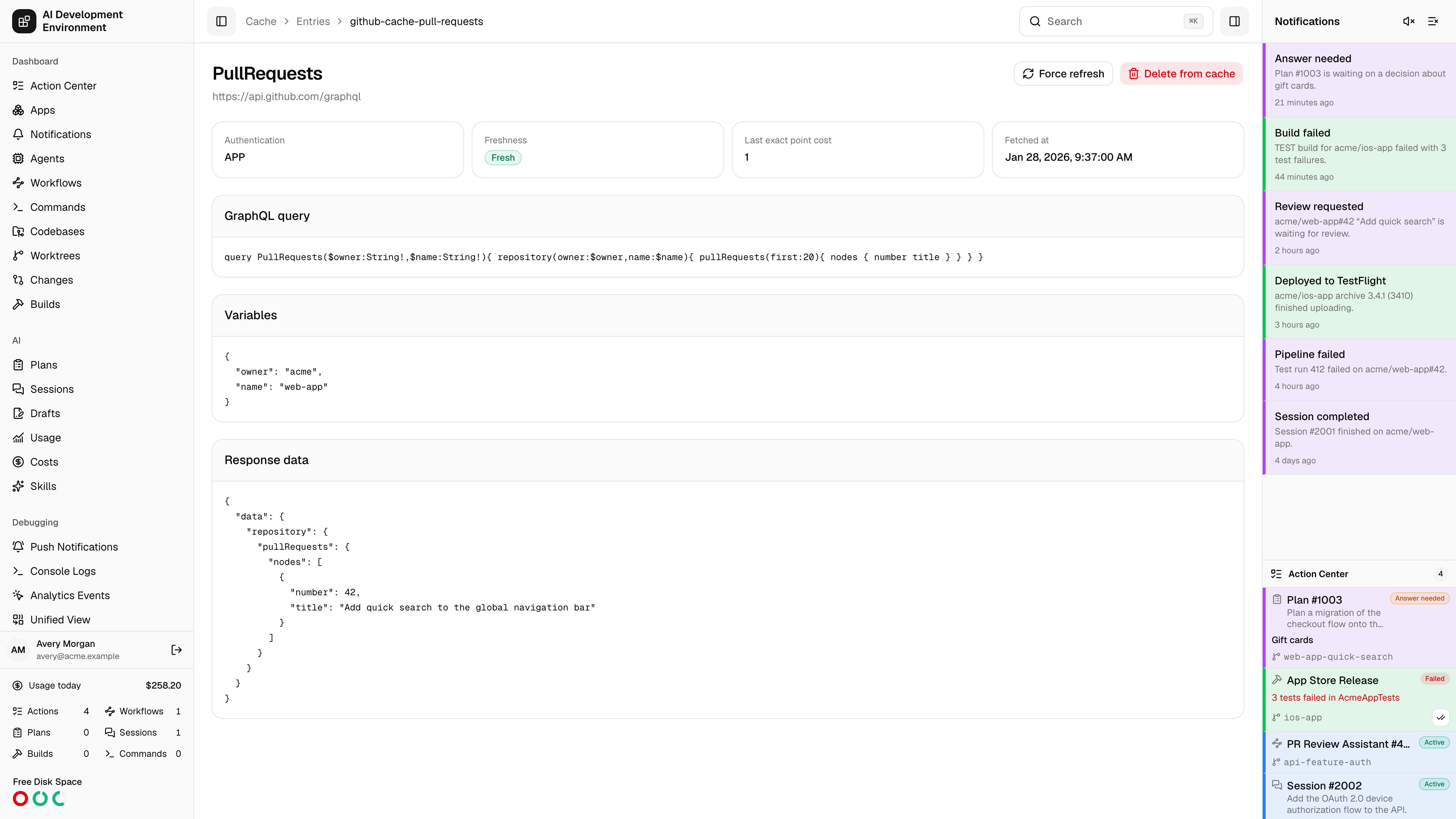Click the Analytics Events icon

pos(18,596)
